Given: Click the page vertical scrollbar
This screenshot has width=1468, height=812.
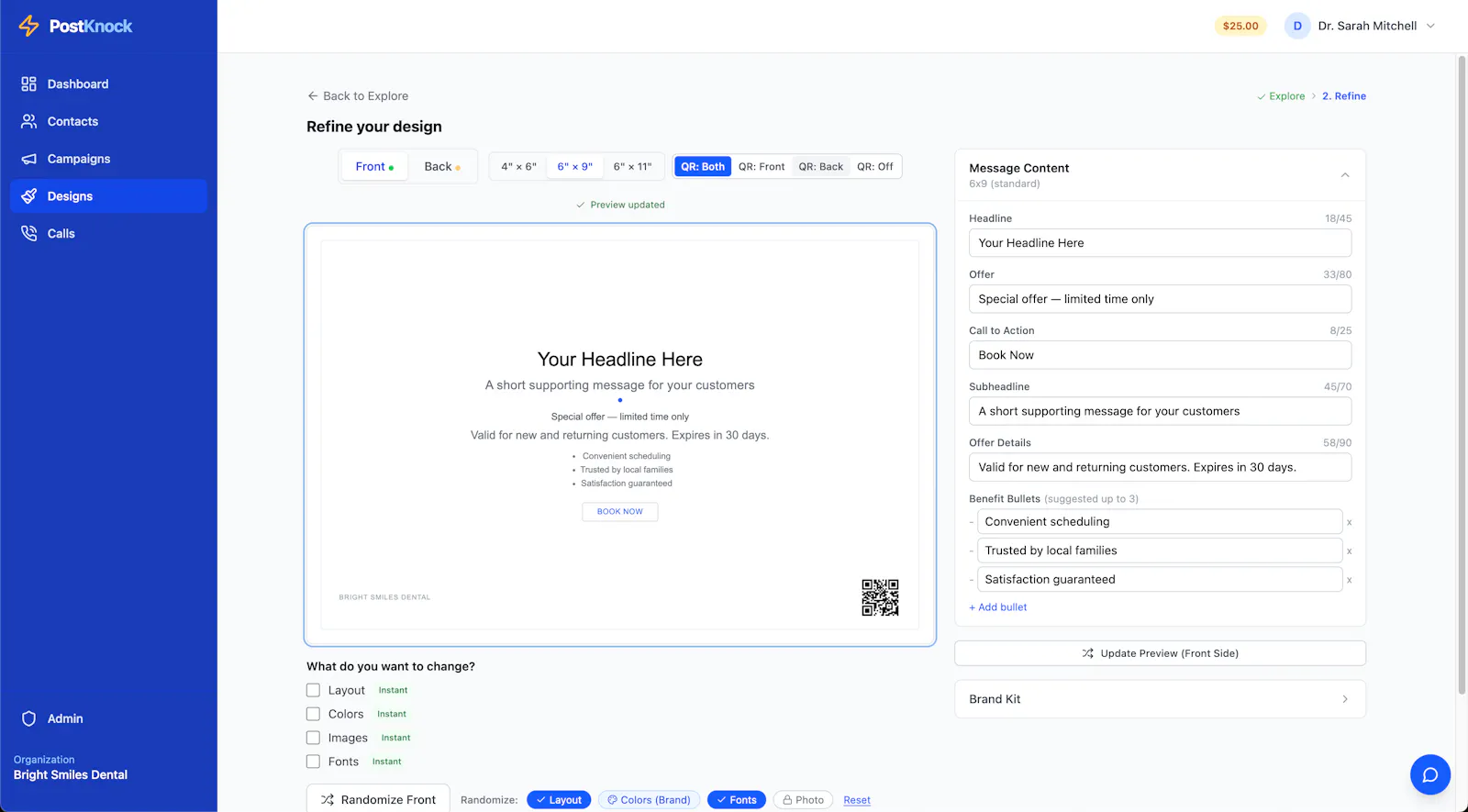Looking at the screenshot, I should tap(1462, 376).
